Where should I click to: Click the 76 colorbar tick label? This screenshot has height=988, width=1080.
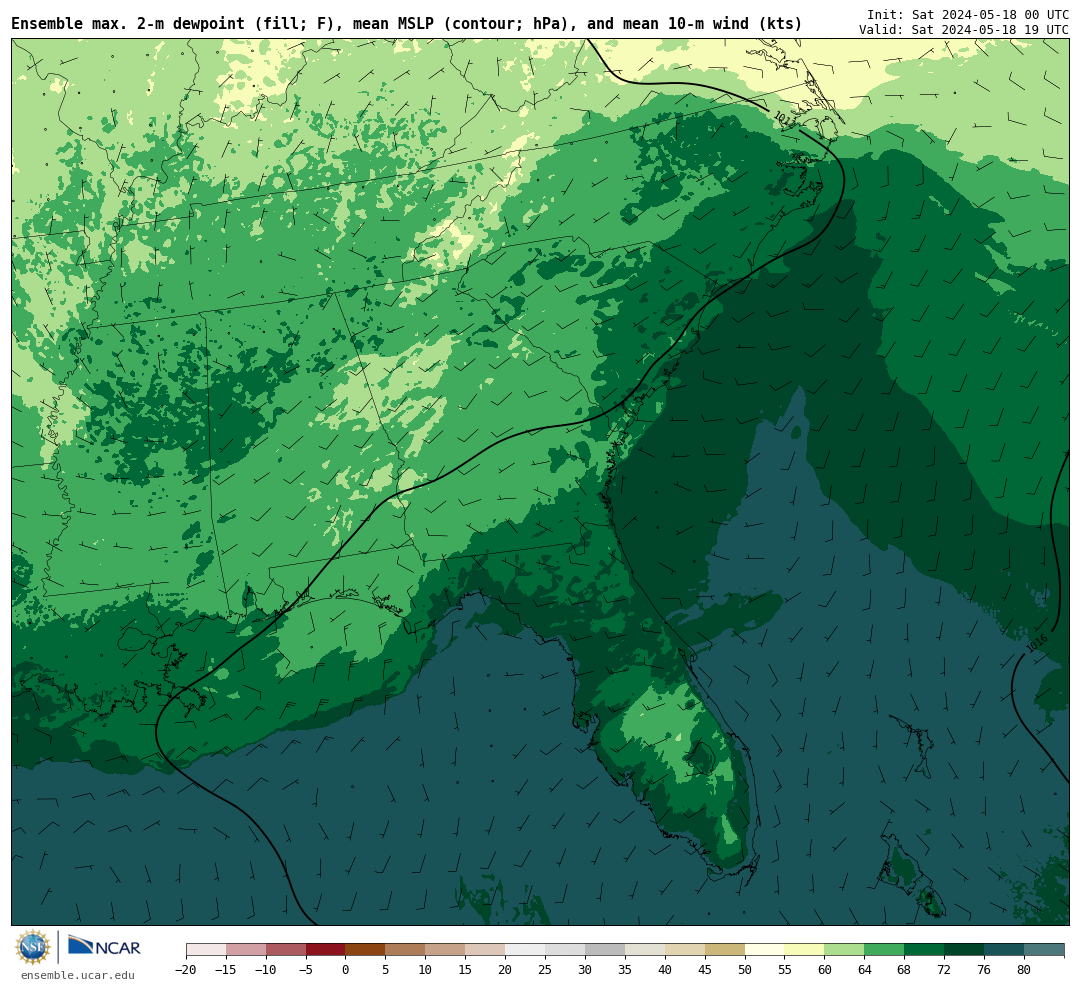pyautogui.click(x=985, y=970)
